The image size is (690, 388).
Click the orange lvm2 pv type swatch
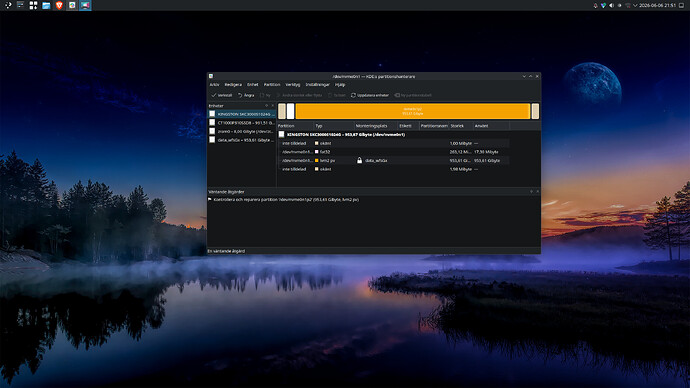click(x=316, y=161)
